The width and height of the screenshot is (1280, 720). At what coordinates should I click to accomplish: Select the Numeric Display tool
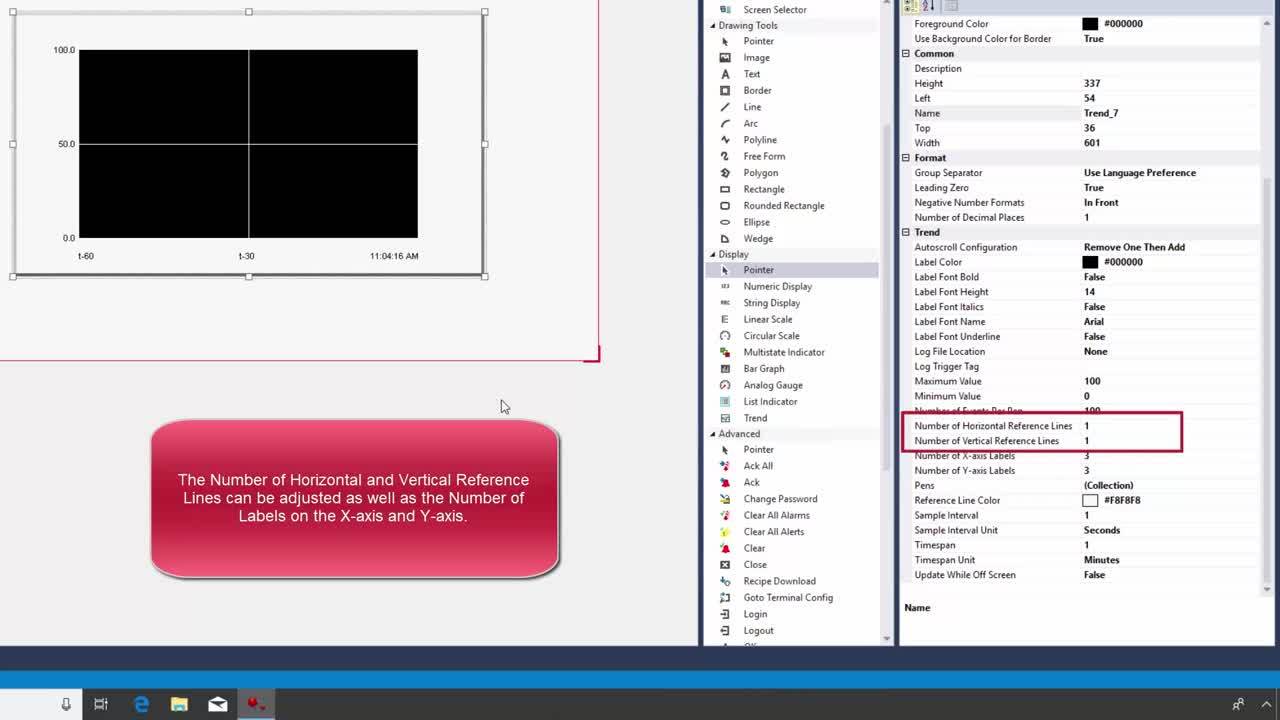point(775,286)
